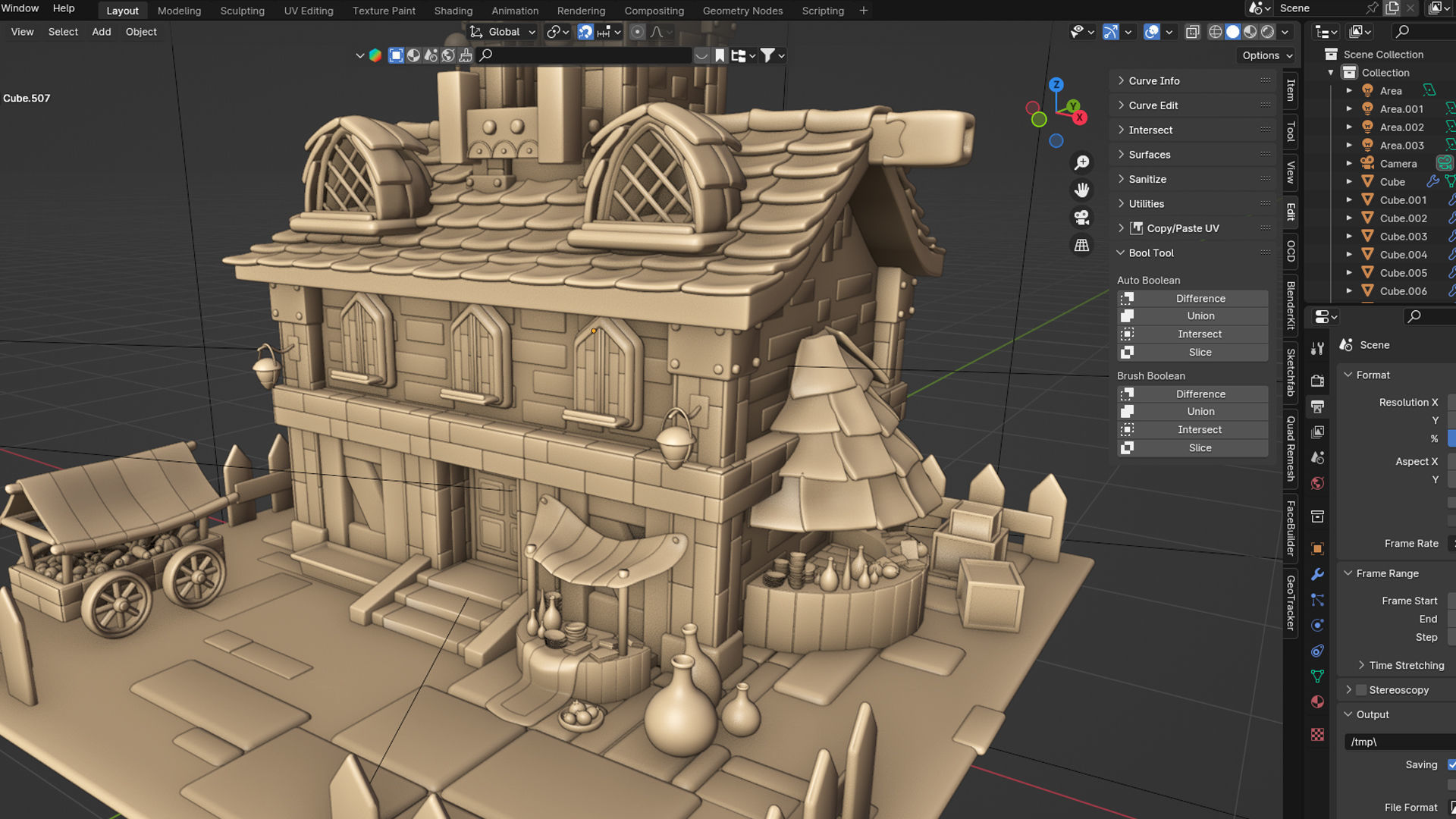Click the asset search field in viewport header
This screenshot has height=819, width=1456.
584,55
